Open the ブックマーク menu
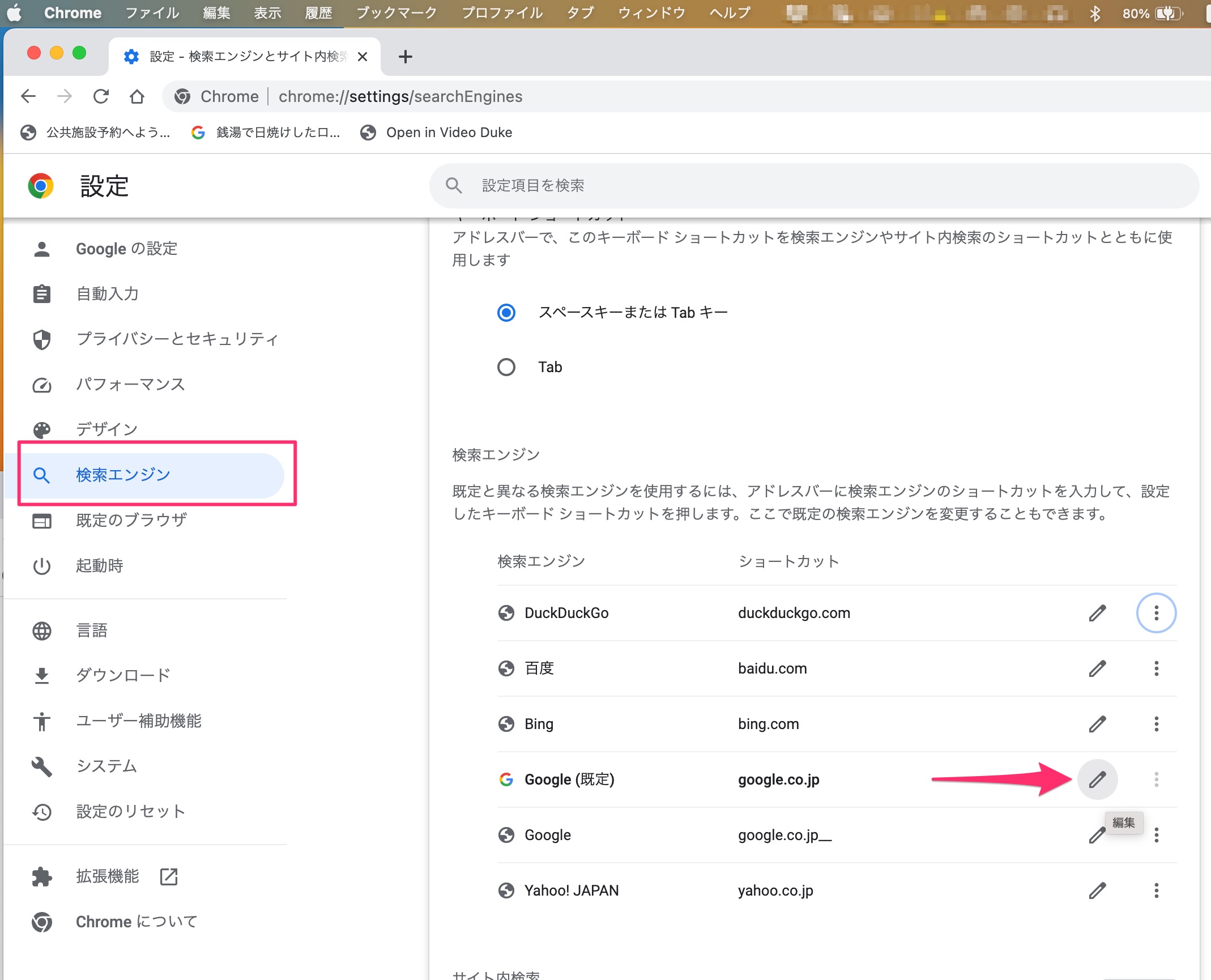This screenshot has width=1211, height=980. click(396, 12)
